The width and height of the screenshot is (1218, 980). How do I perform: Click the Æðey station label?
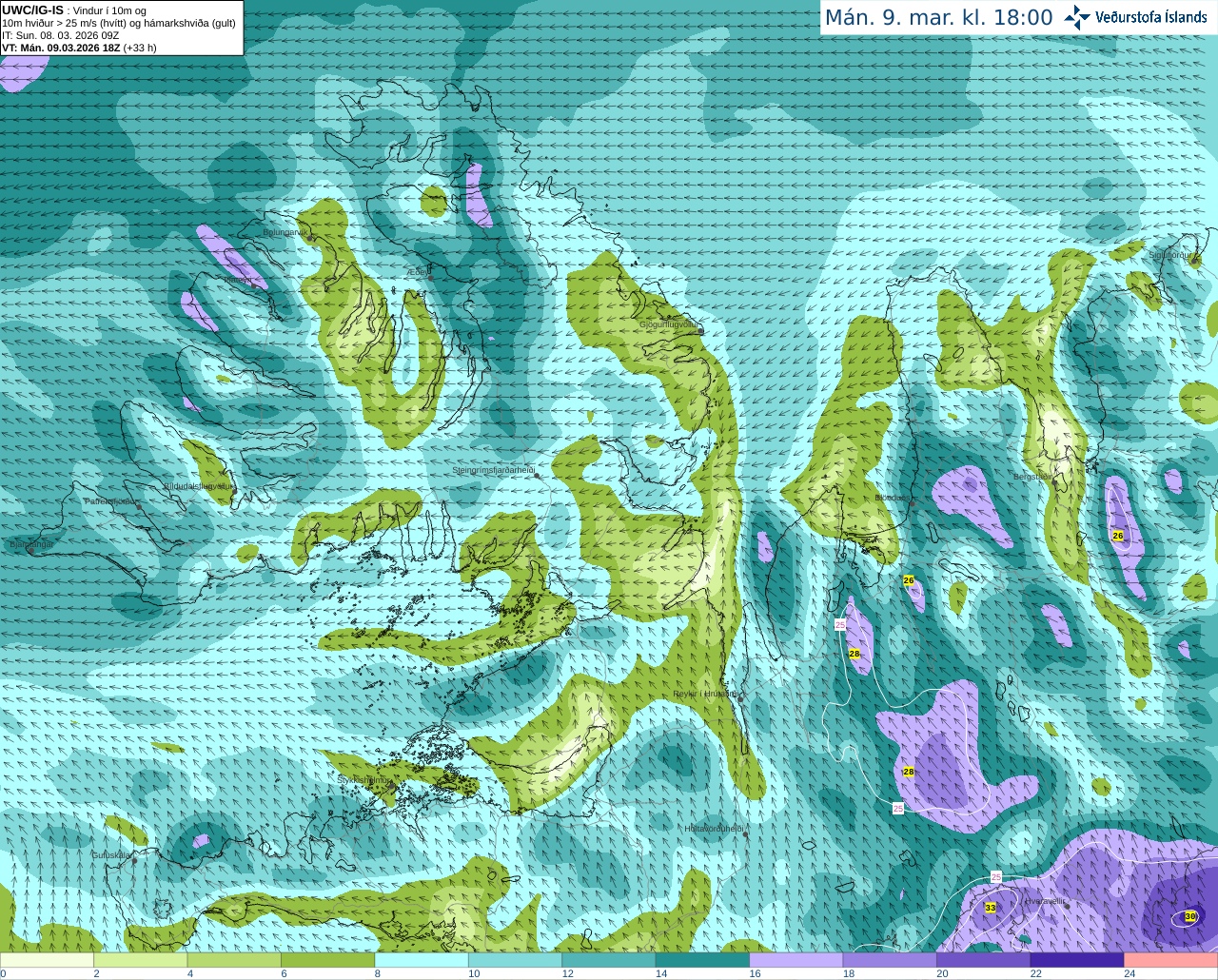[419, 272]
